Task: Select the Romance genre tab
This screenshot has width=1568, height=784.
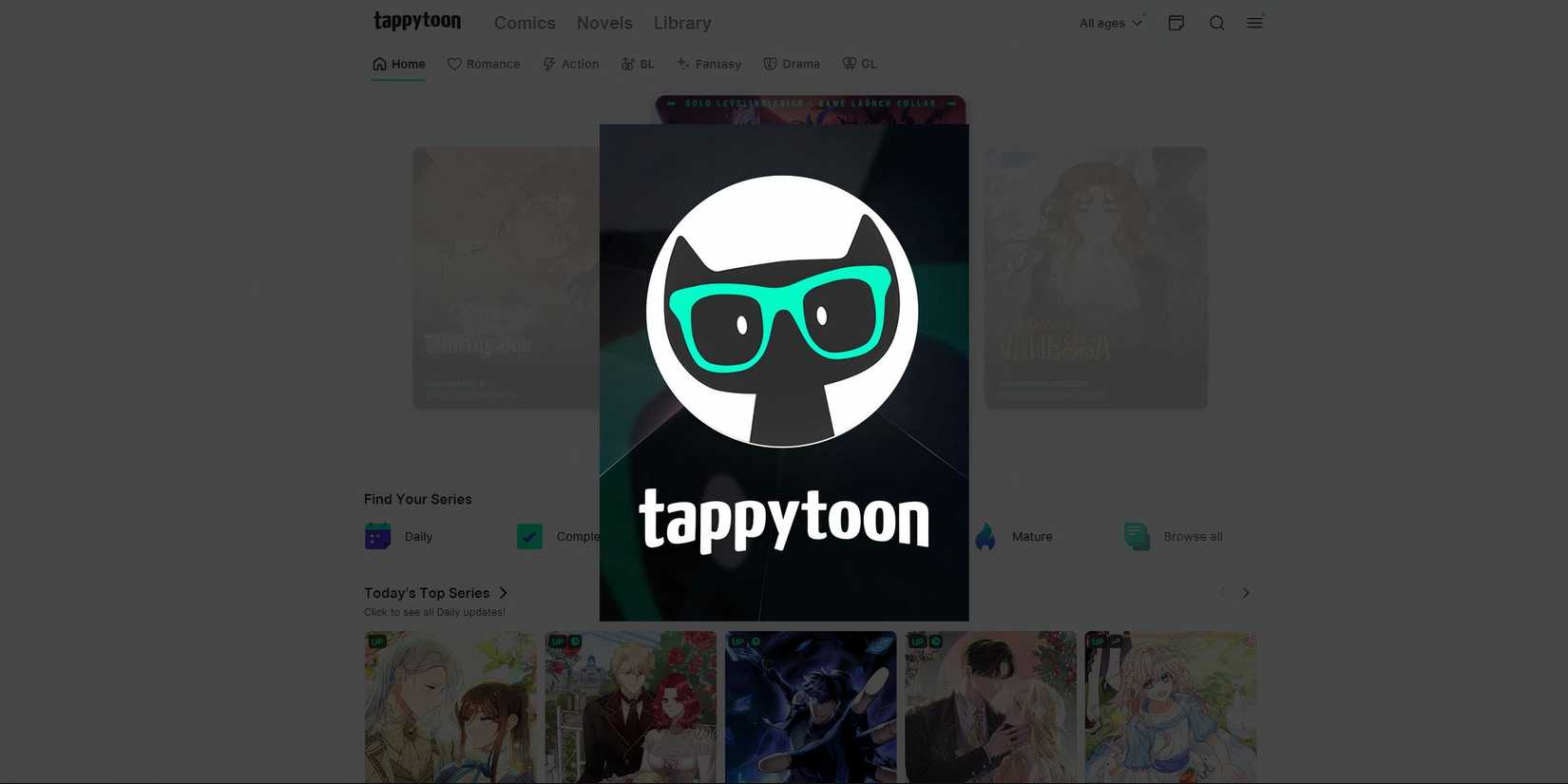Action: pyautogui.click(x=484, y=64)
